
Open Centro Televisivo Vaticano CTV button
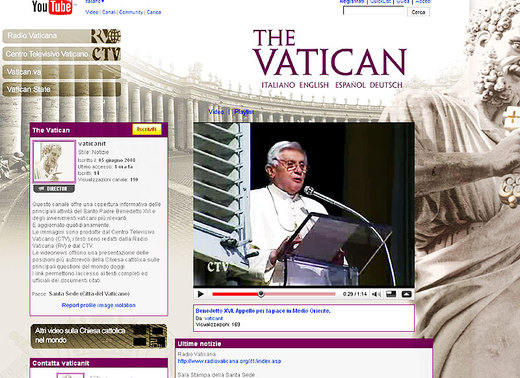coord(62,54)
